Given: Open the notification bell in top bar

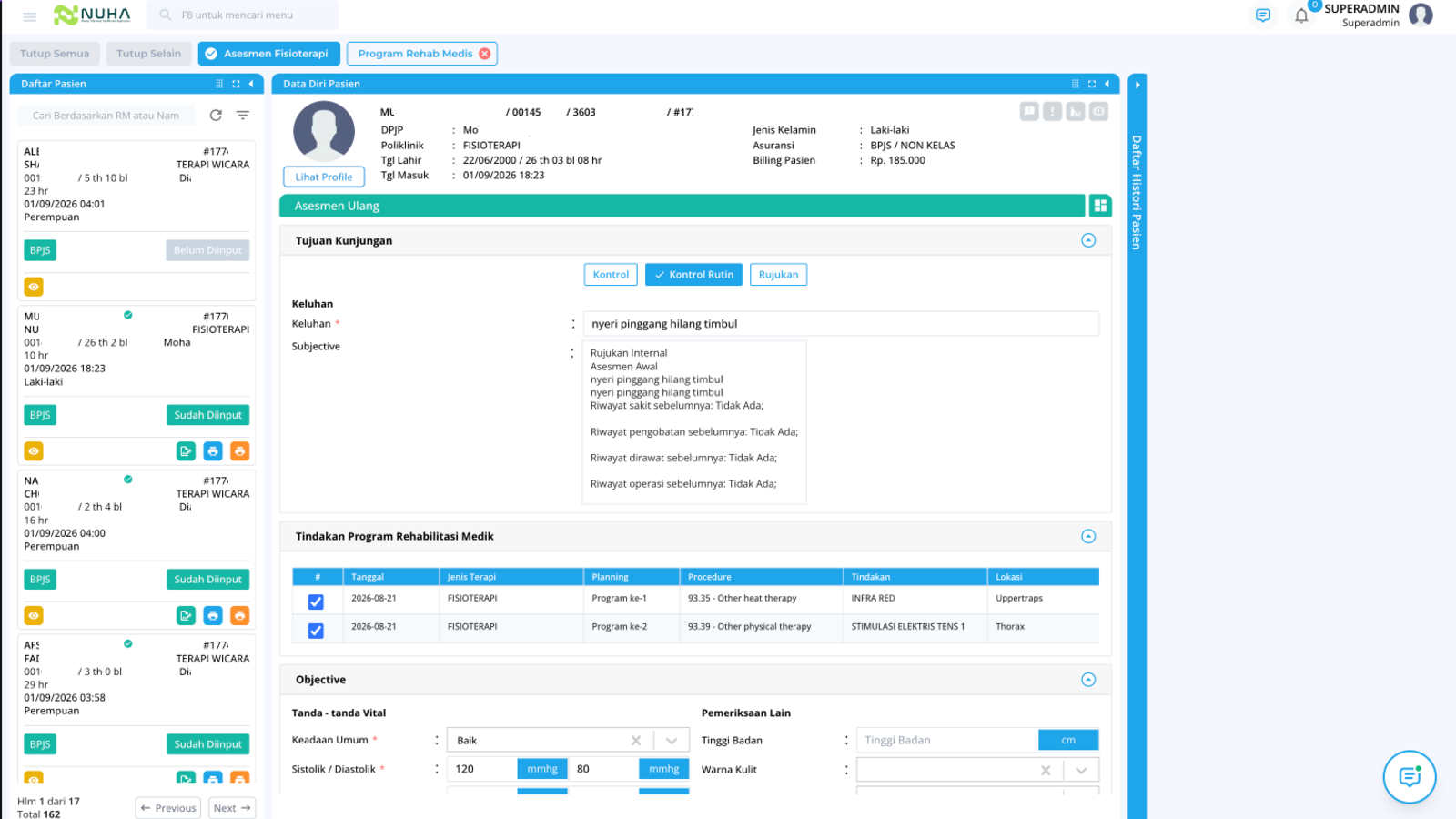Looking at the screenshot, I should [x=1301, y=15].
